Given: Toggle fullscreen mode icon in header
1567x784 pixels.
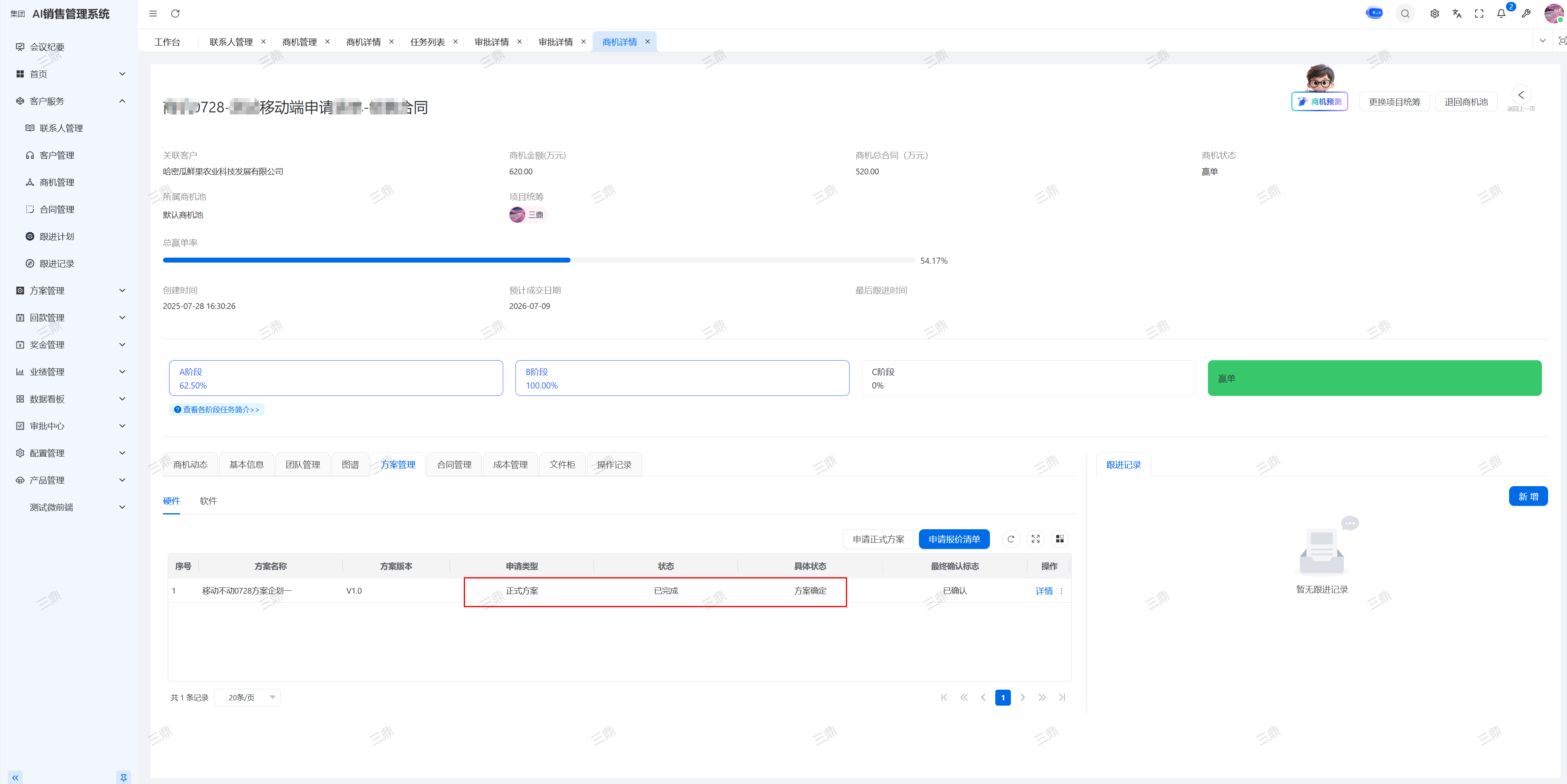Looking at the screenshot, I should tap(1479, 14).
